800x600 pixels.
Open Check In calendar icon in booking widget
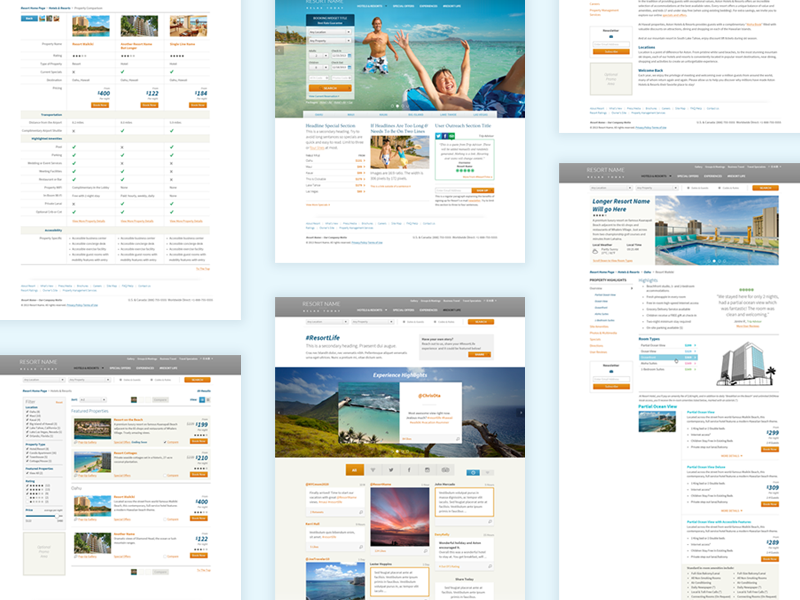click(349, 56)
